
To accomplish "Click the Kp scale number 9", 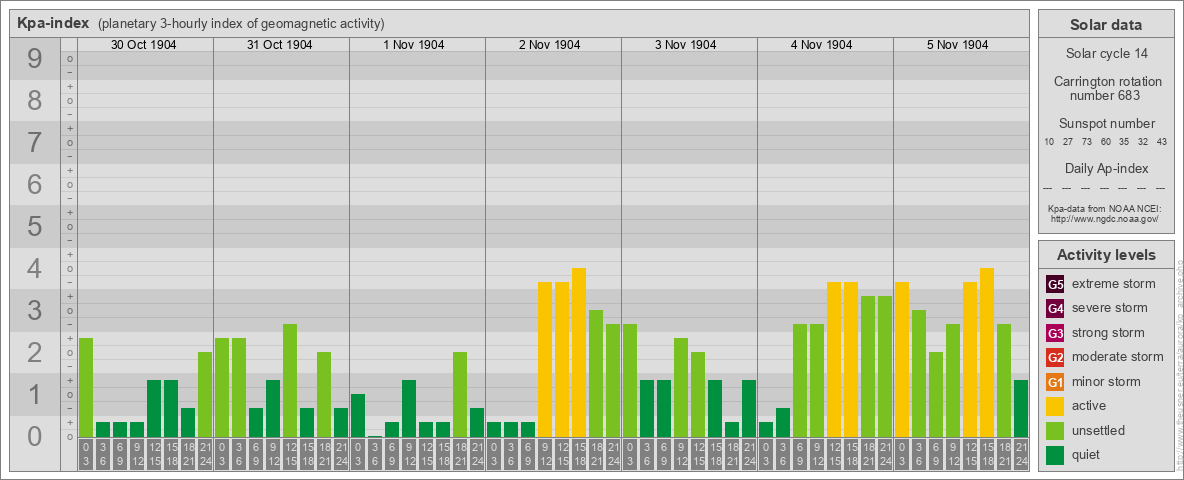I will pyautogui.click(x=34, y=59).
